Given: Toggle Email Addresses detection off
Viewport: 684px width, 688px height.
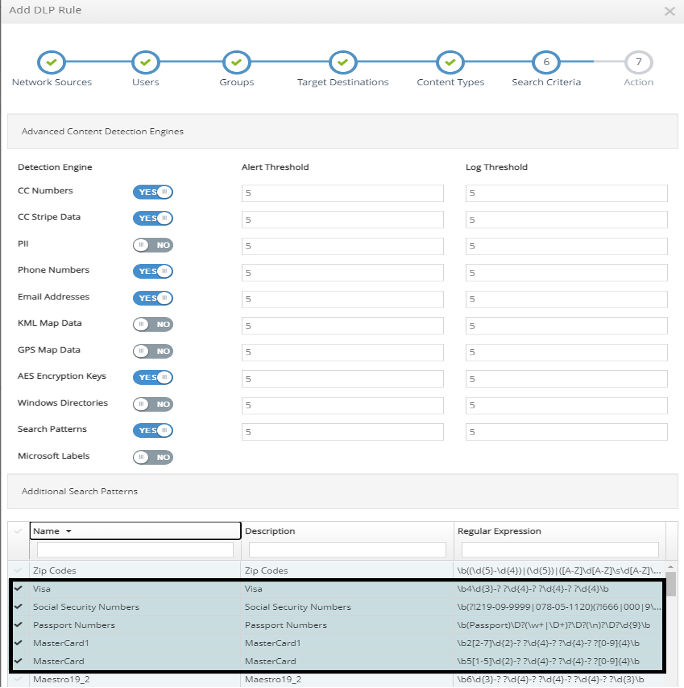Looking at the screenshot, I should pos(153,298).
